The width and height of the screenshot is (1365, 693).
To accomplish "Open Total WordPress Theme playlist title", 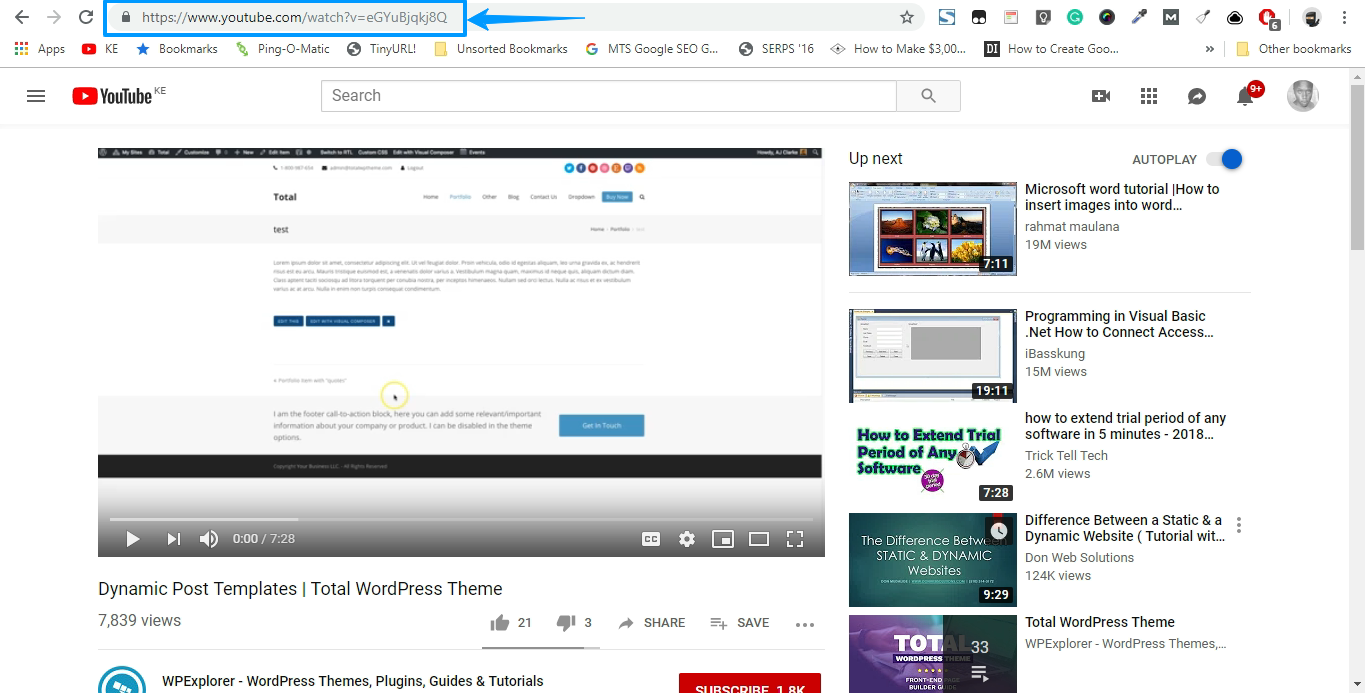I will [x=1100, y=622].
